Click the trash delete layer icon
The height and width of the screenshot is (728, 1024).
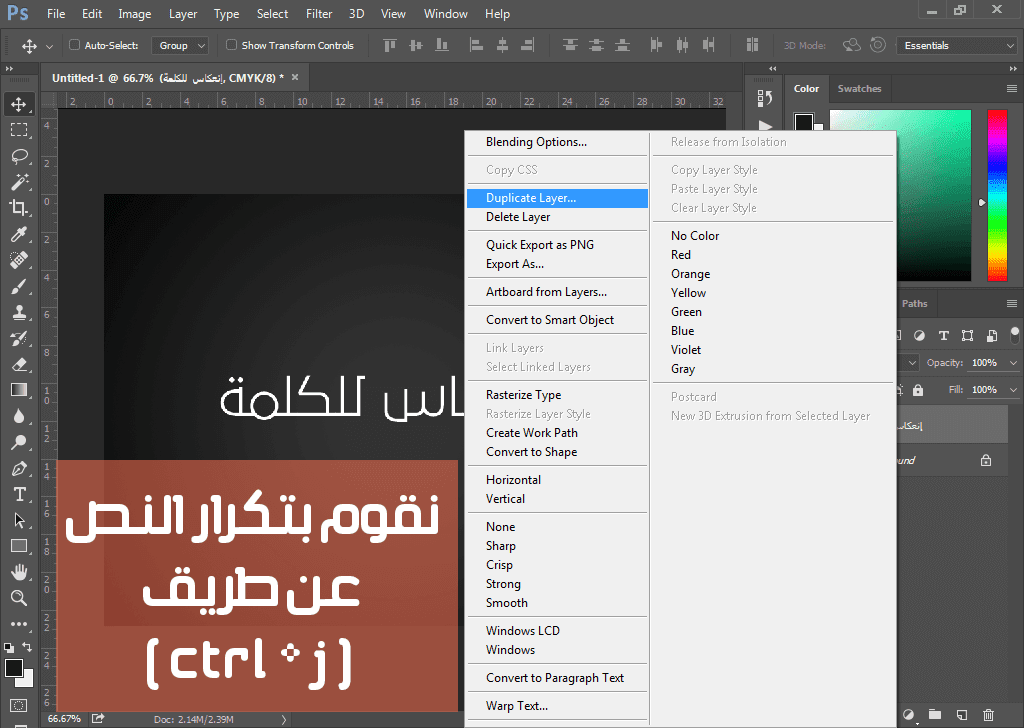point(989,715)
